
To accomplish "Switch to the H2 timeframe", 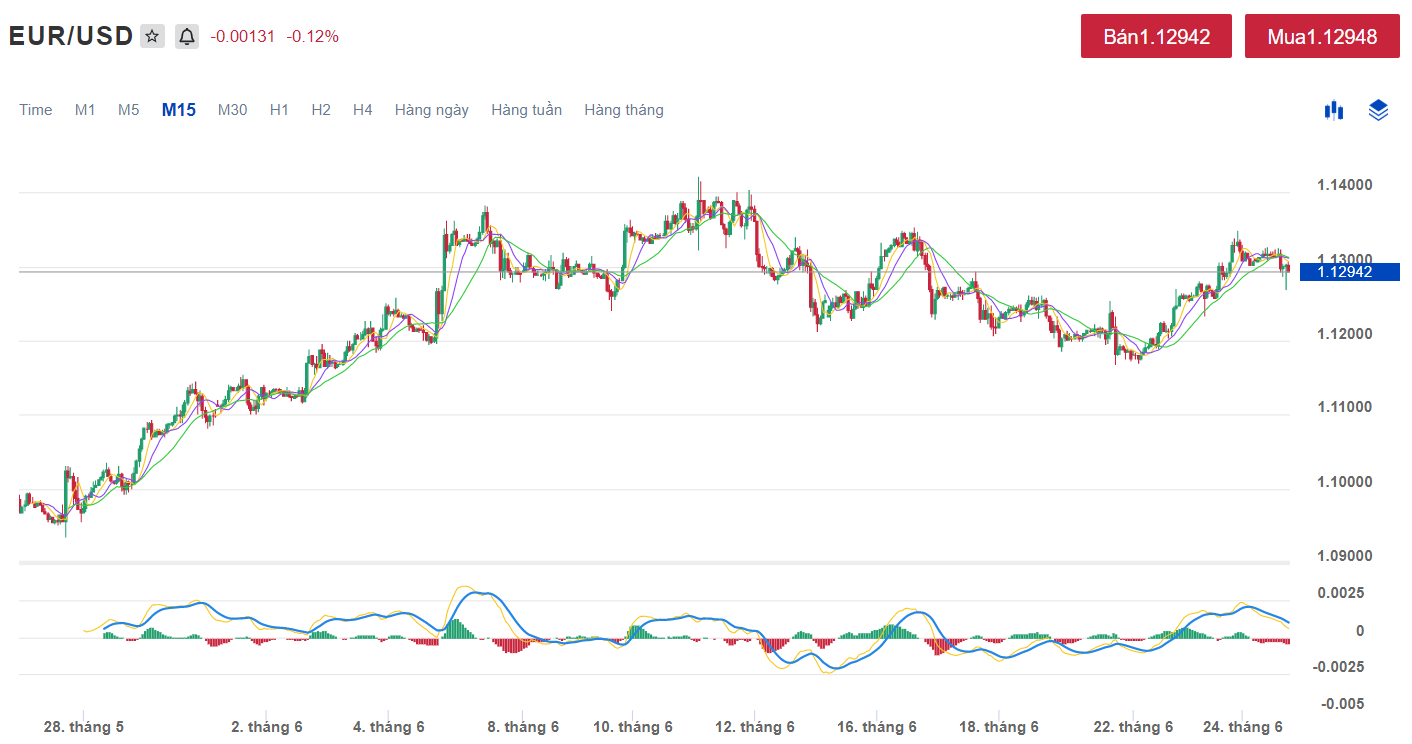I will tap(320, 110).
